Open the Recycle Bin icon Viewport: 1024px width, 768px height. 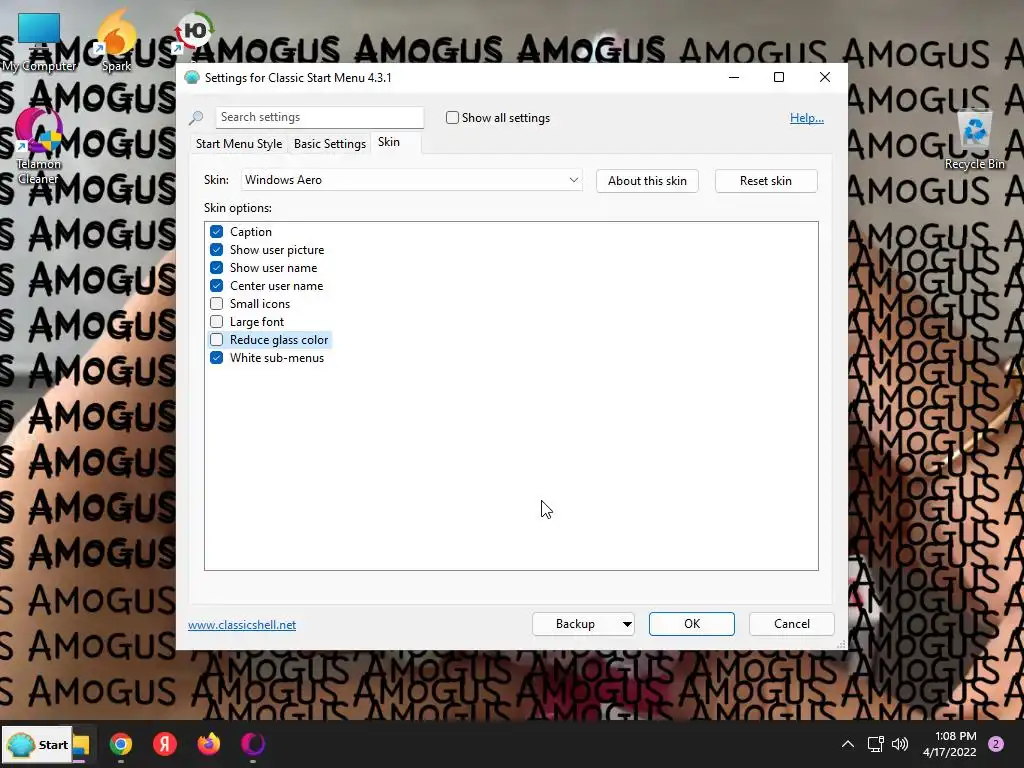coord(974,140)
